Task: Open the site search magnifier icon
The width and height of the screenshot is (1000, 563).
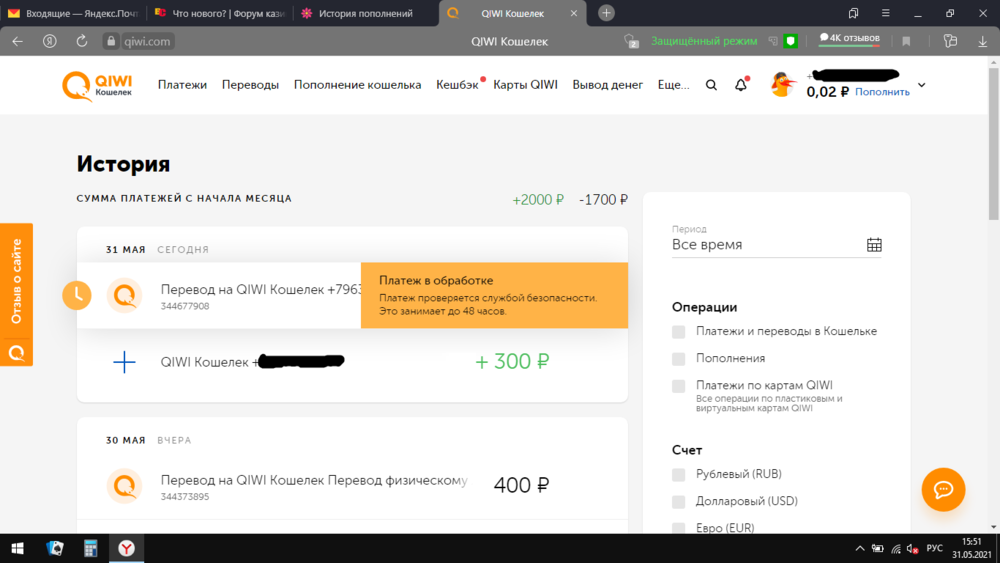Action: coord(711,85)
